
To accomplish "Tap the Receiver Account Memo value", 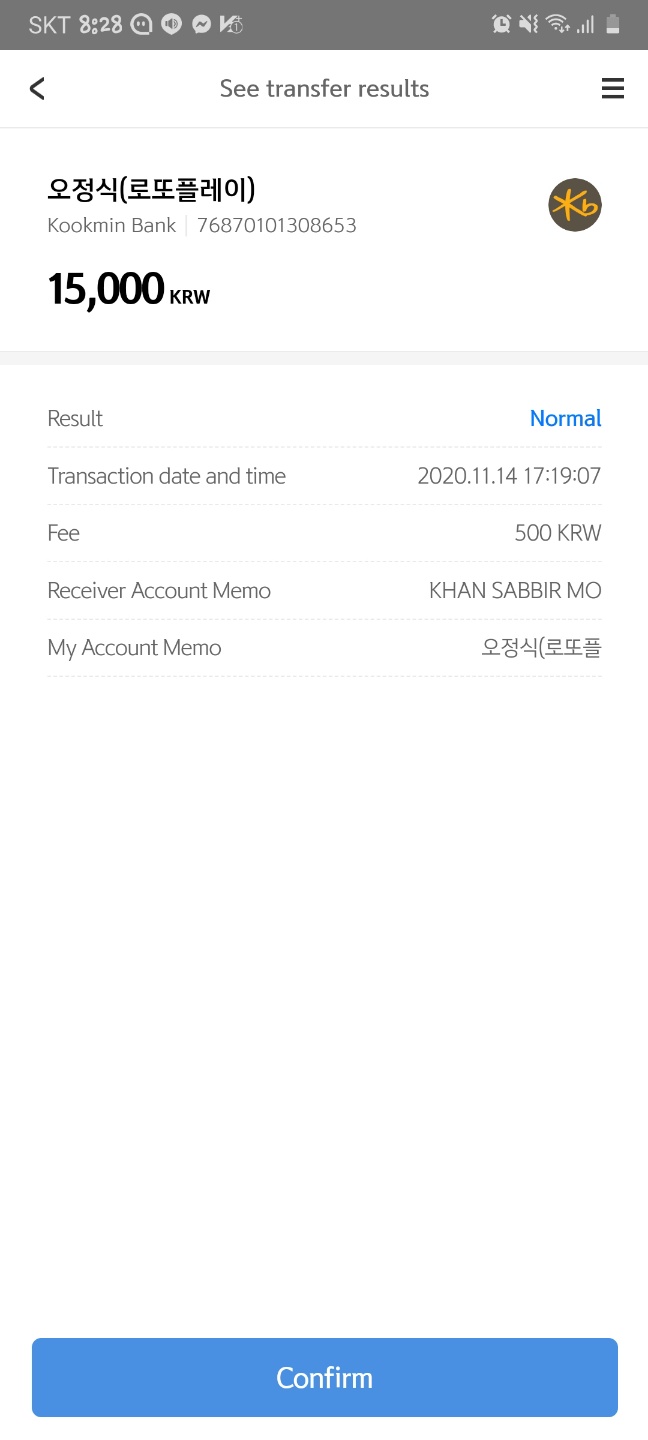I will coord(515,590).
